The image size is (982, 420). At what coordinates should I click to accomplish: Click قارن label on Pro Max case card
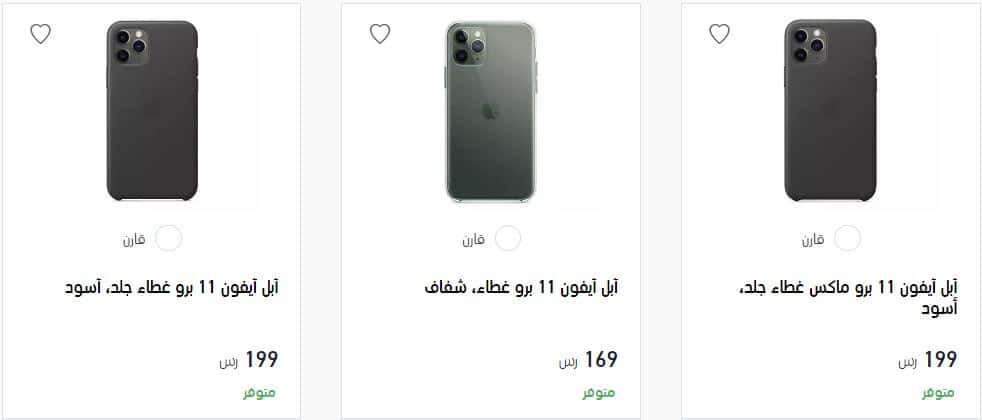[x=813, y=240]
